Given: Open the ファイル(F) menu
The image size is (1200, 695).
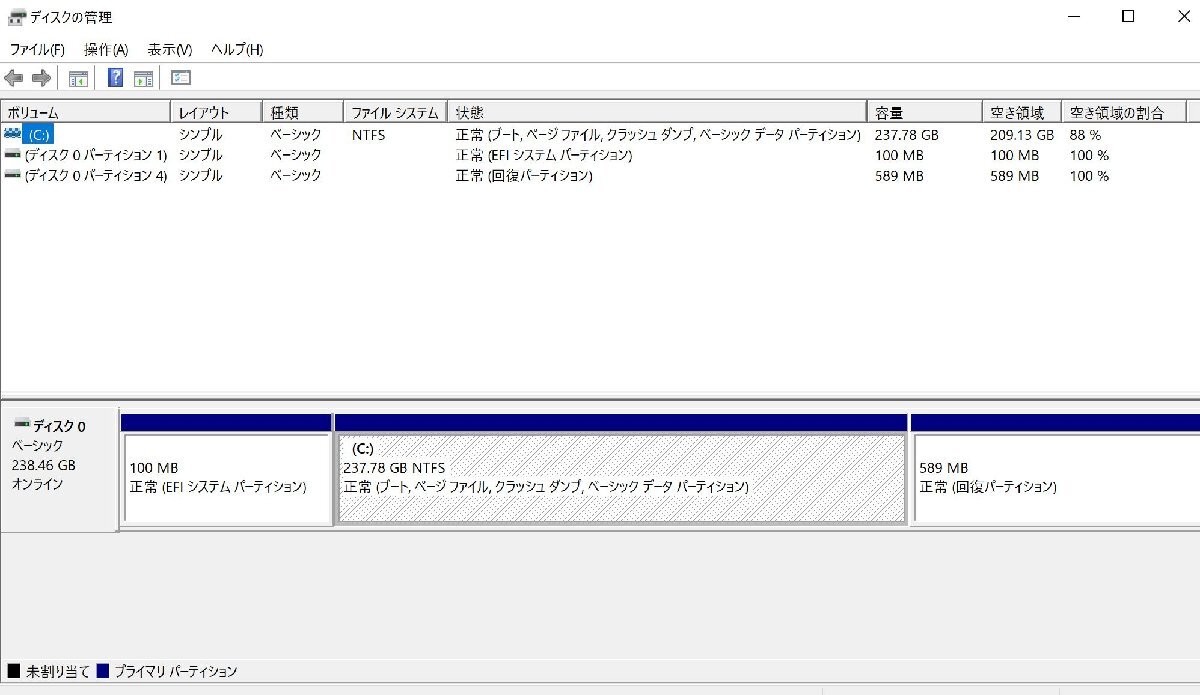Looking at the screenshot, I should click(37, 49).
